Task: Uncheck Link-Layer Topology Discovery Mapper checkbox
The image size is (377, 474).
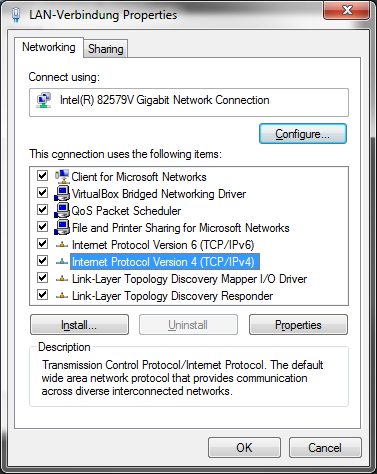Action: [42, 277]
